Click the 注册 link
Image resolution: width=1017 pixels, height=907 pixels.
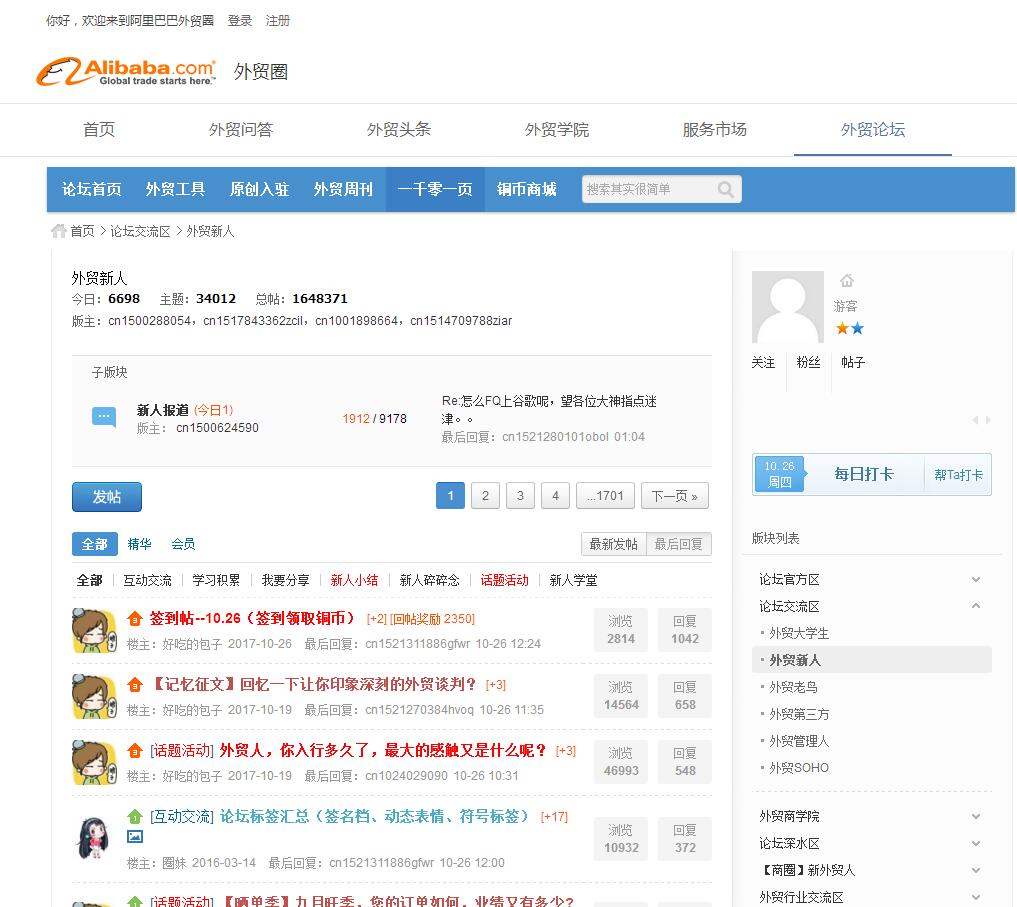tap(278, 21)
